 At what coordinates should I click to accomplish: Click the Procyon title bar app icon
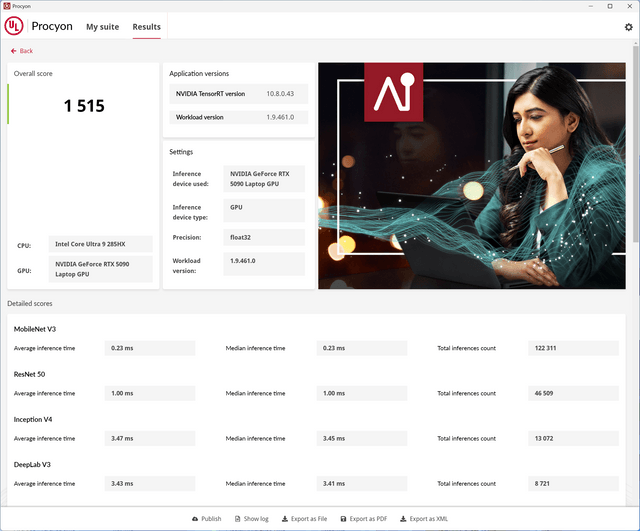[x=7, y=6]
